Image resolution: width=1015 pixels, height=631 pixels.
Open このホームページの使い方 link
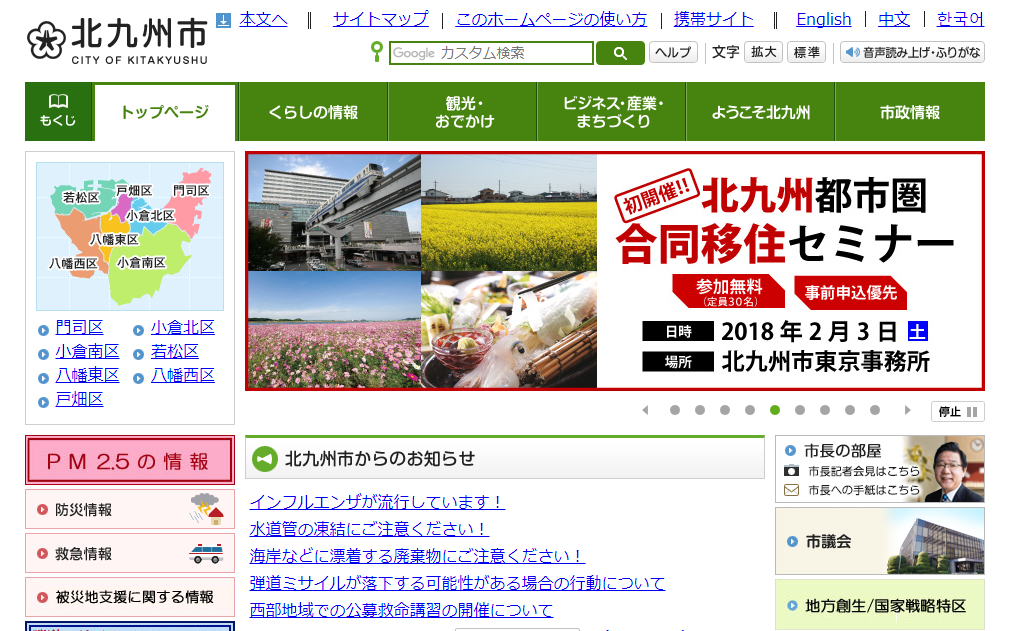(551, 19)
